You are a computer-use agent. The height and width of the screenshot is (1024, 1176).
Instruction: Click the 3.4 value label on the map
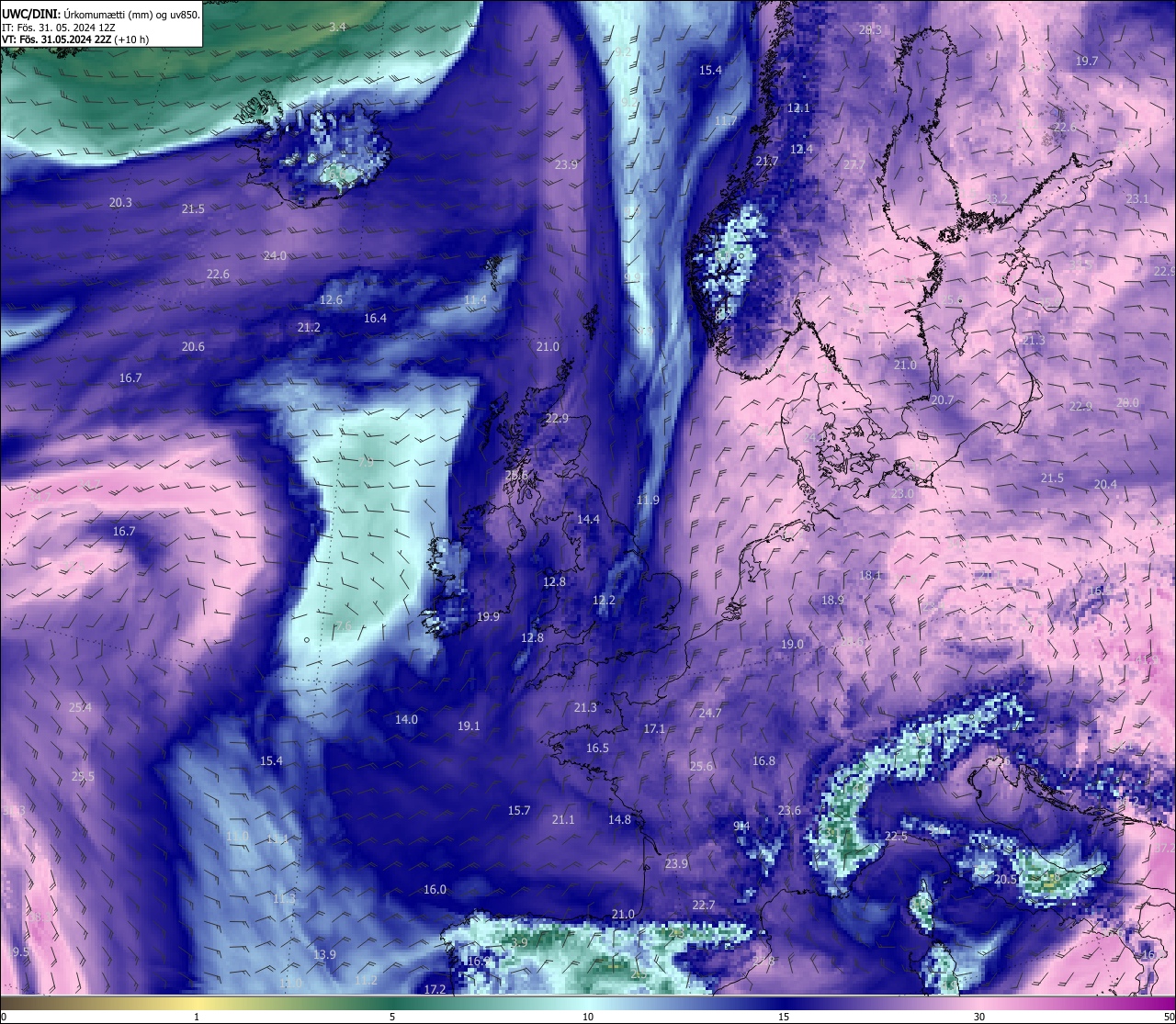pyautogui.click(x=338, y=28)
